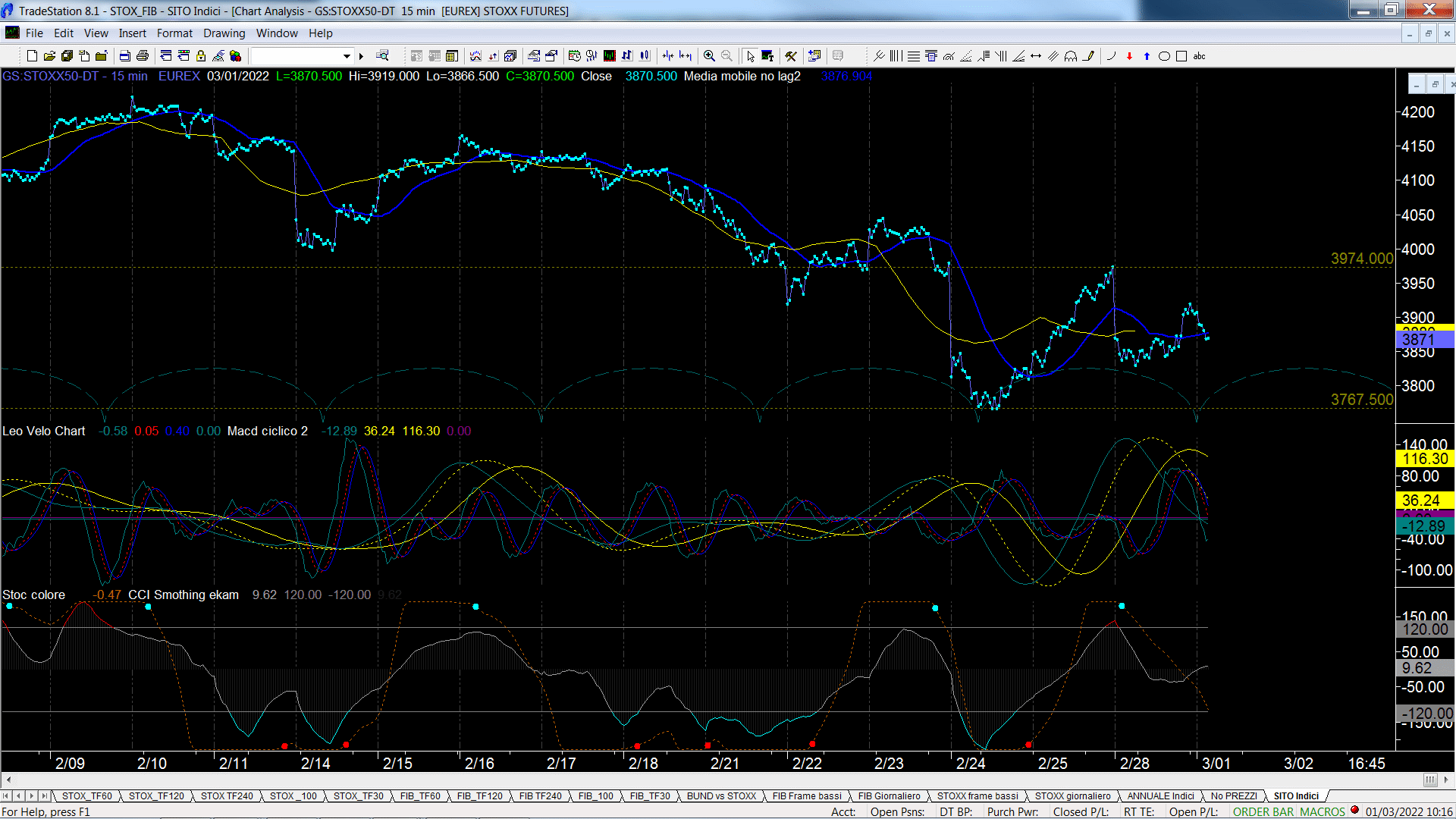Open the Edit menu
The image size is (1456, 819).
[x=64, y=33]
